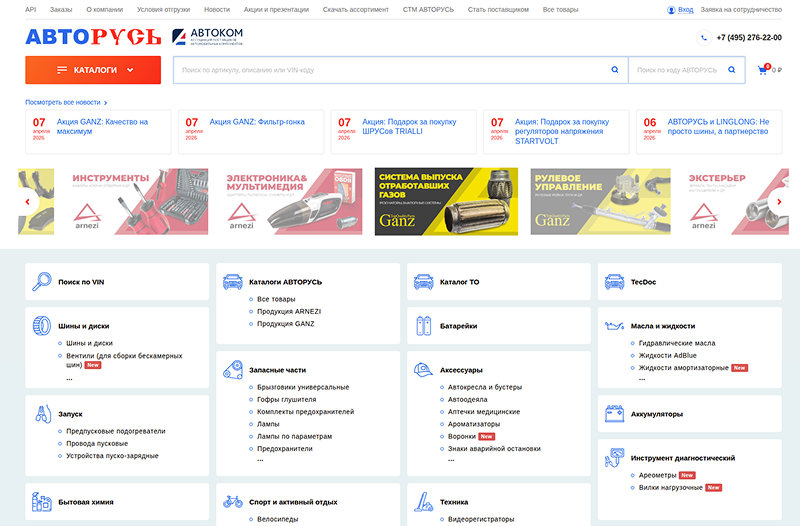Open the О компании menu item
This screenshot has height=526, width=800.
click(x=105, y=10)
